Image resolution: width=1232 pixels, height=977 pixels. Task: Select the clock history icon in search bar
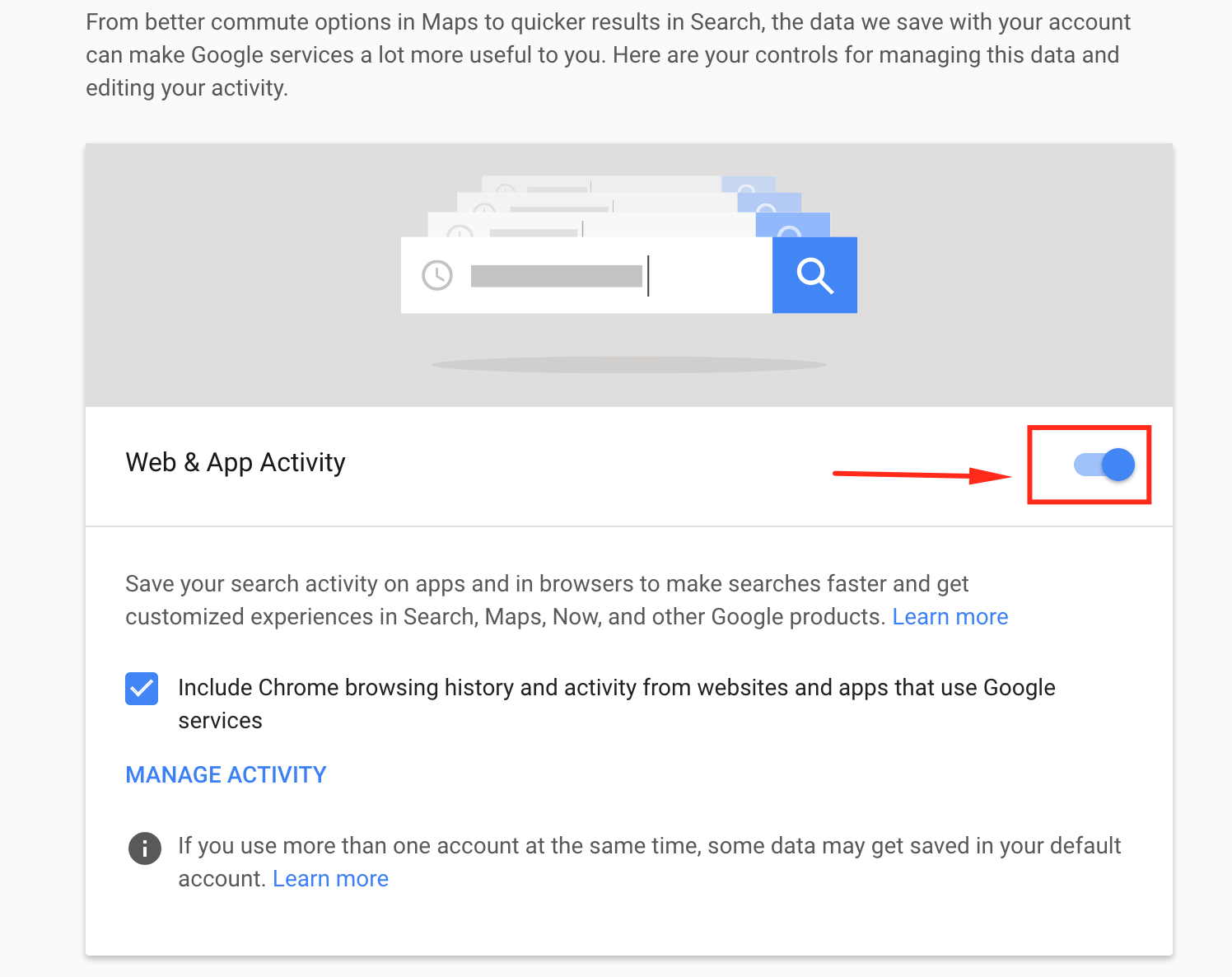436,274
